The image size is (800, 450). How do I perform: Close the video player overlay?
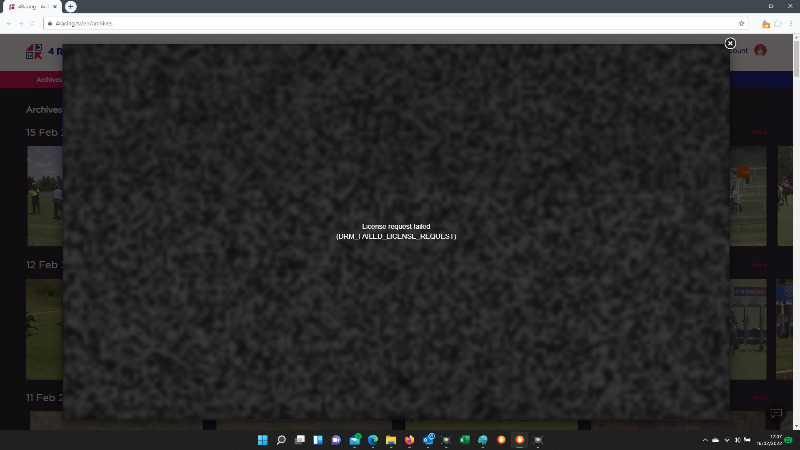[730, 43]
